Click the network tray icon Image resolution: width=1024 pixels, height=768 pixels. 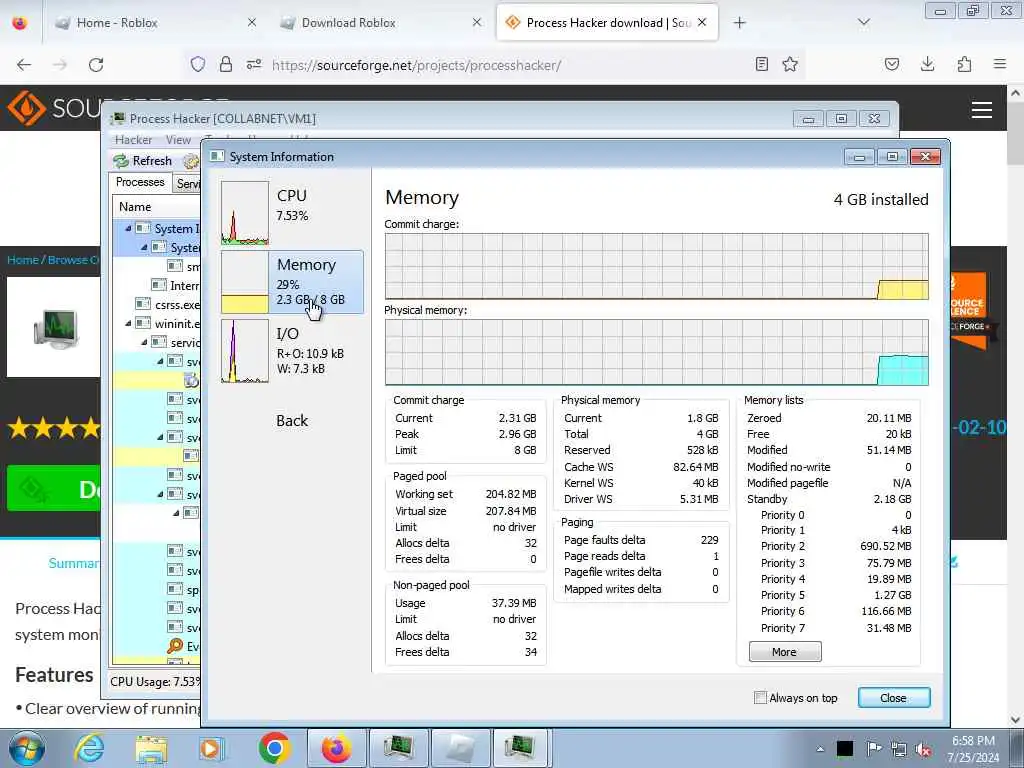tap(899, 749)
